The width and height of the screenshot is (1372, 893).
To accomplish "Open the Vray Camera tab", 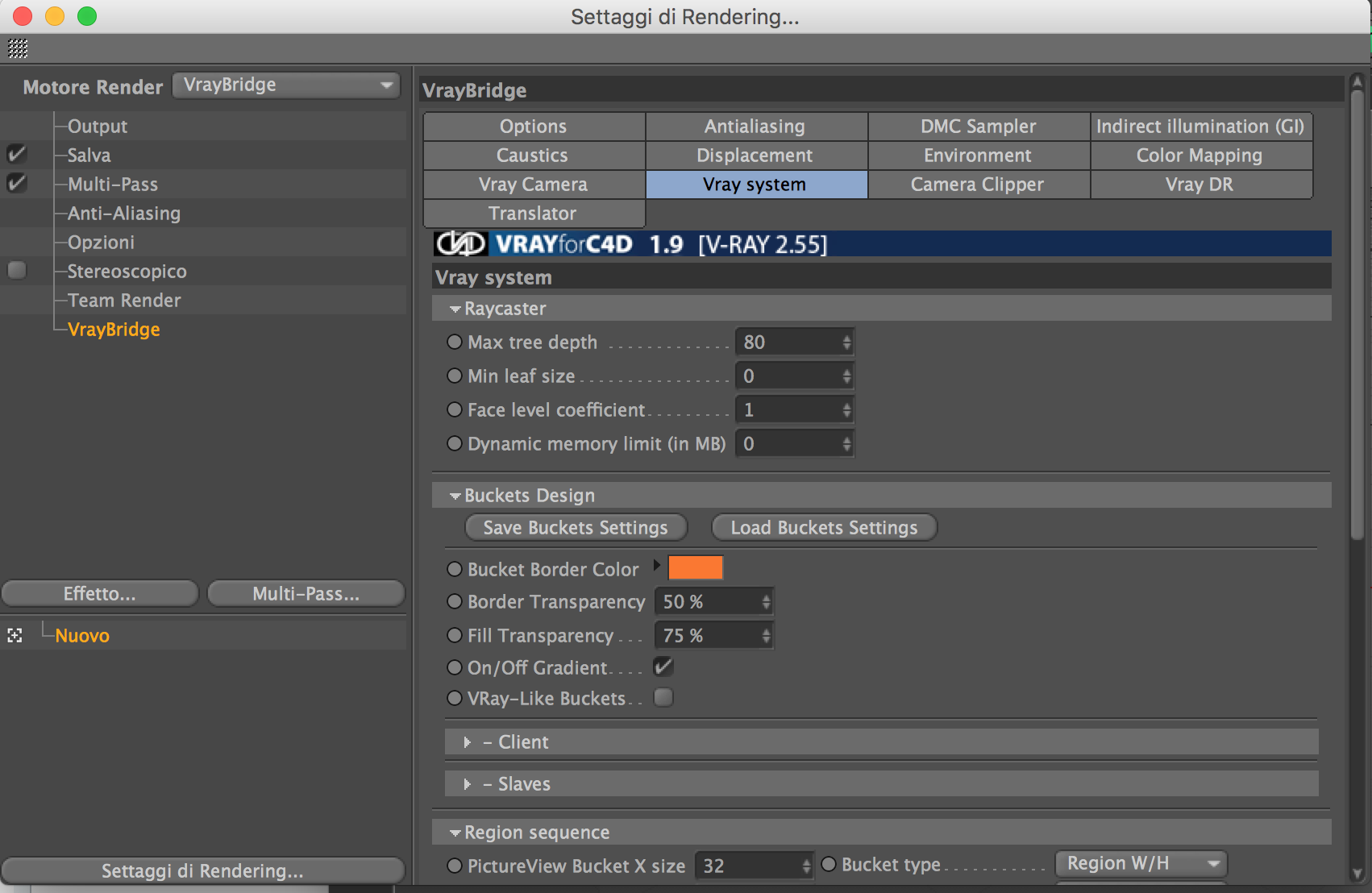I will (534, 185).
